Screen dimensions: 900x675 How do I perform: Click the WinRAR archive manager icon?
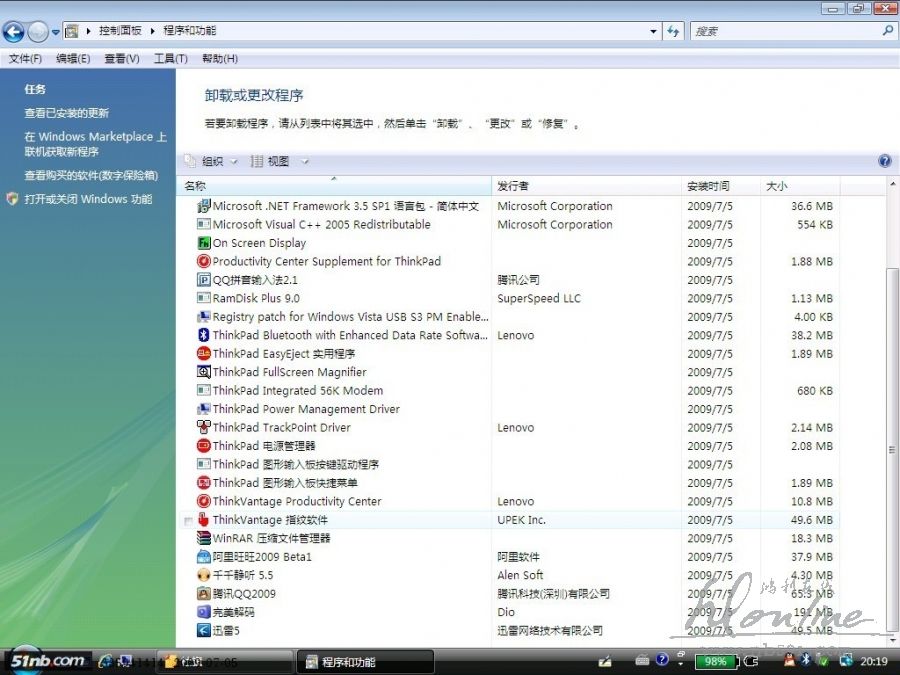(204, 538)
